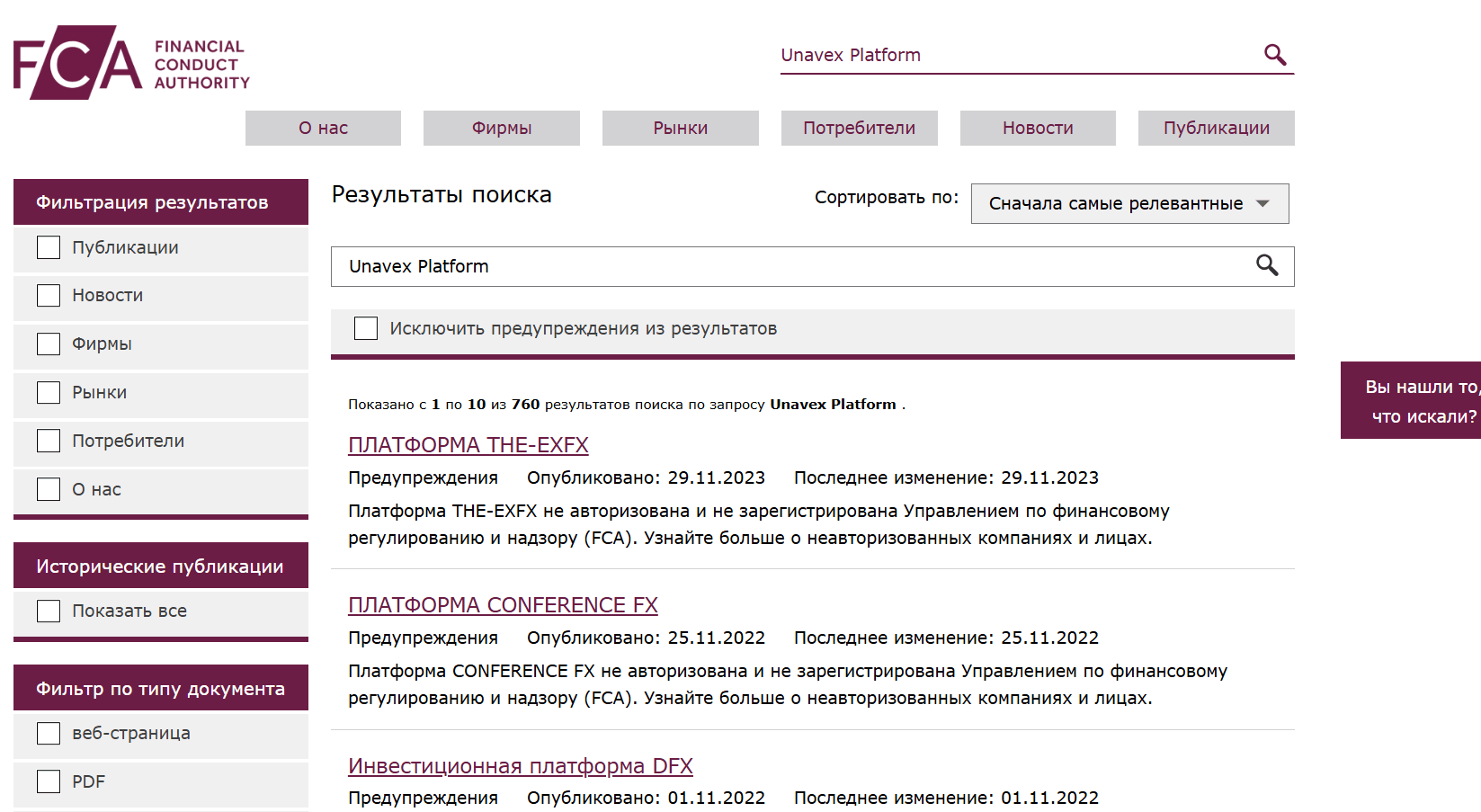
Task: Click the Опубликовано: 29.11.2023 date text
Action: 646,477
